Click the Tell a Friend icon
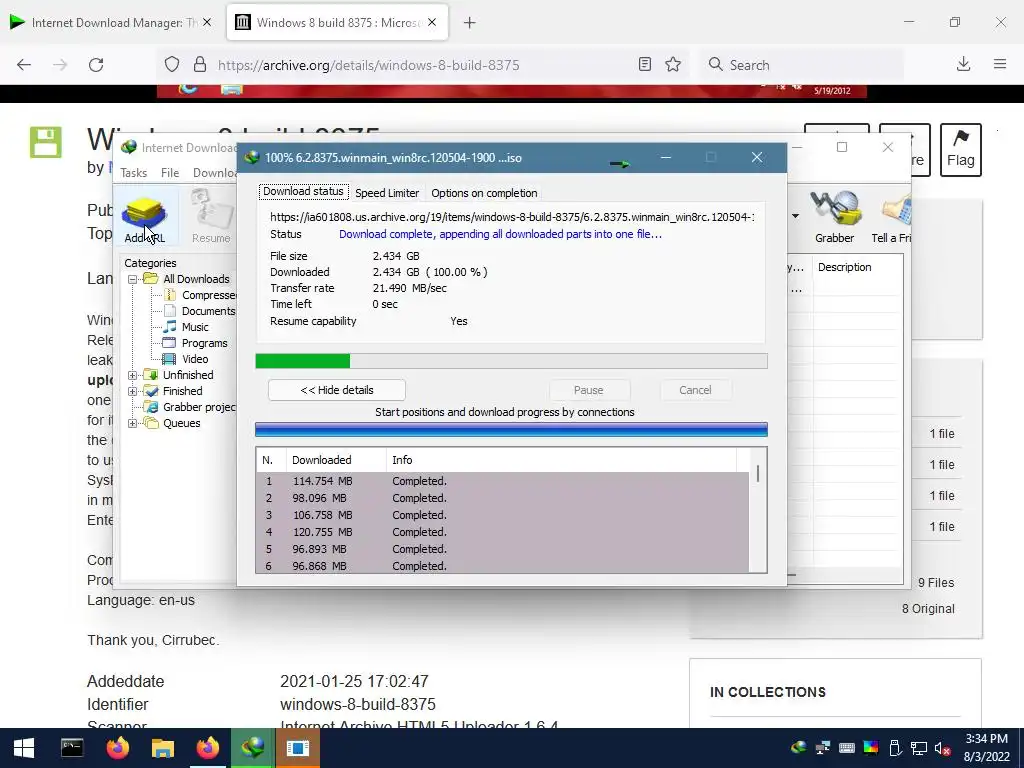Image resolution: width=1024 pixels, height=768 pixels. pyautogui.click(x=892, y=217)
